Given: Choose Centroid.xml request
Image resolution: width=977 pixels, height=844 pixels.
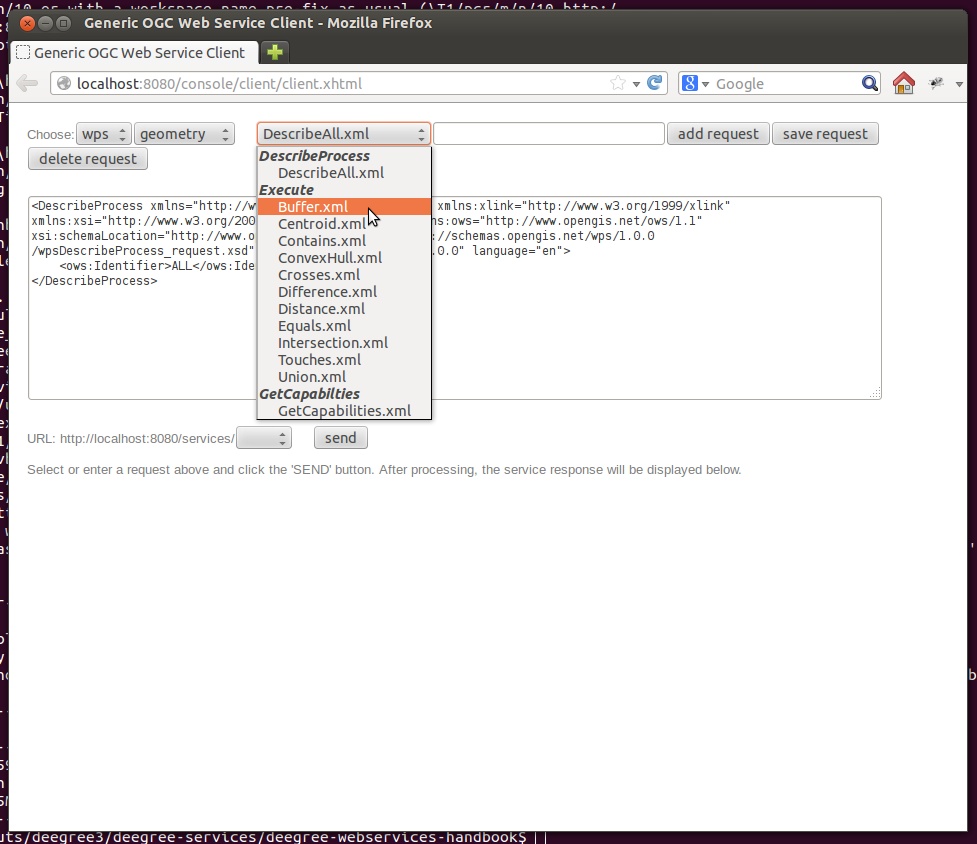Looking at the screenshot, I should click(x=344, y=224).
